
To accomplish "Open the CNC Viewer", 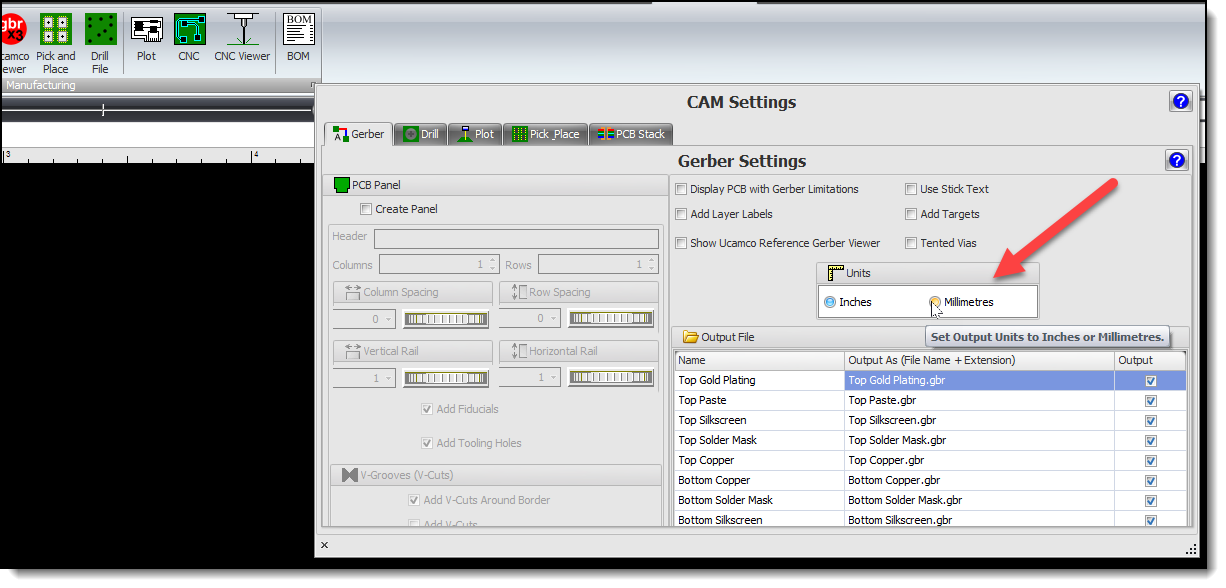I will 242,40.
